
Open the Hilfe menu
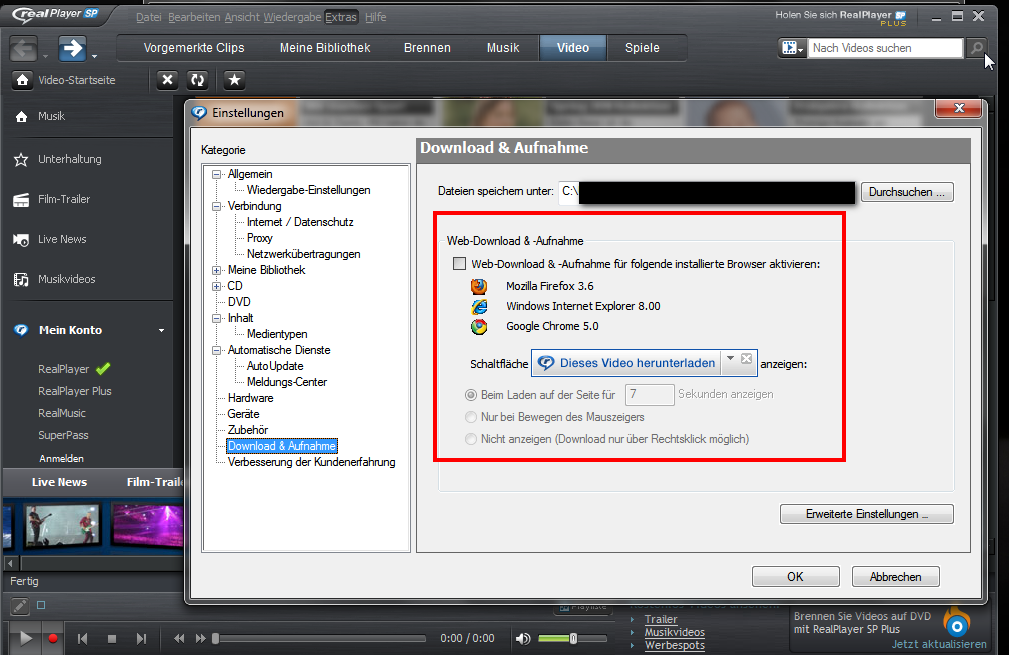click(x=376, y=17)
